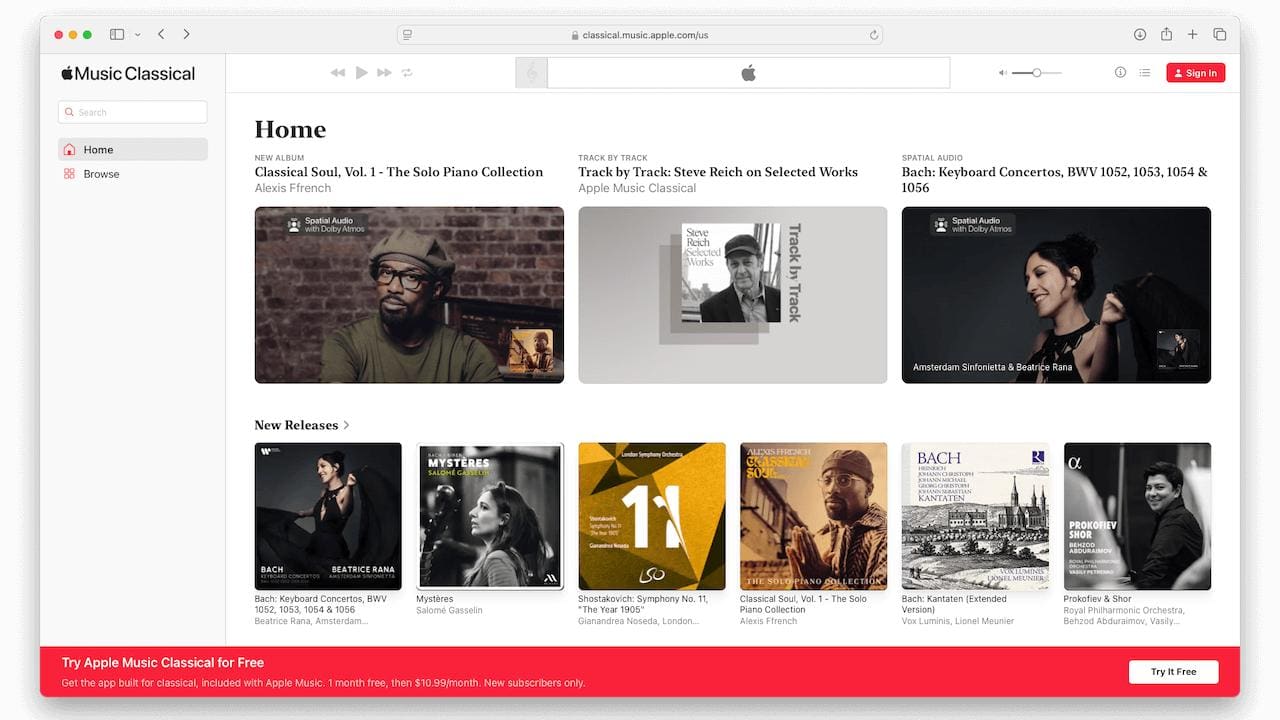Open Classical Soul album cover in New Releases
Image resolution: width=1280 pixels, height=720 pixels.
814,516
